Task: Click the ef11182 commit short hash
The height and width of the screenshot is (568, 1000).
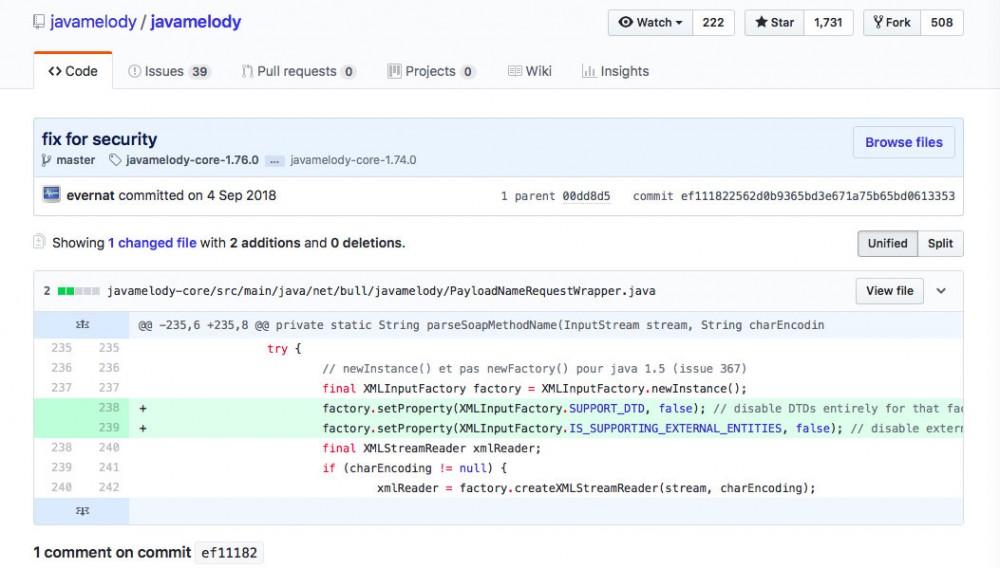Action: [229, 553]
